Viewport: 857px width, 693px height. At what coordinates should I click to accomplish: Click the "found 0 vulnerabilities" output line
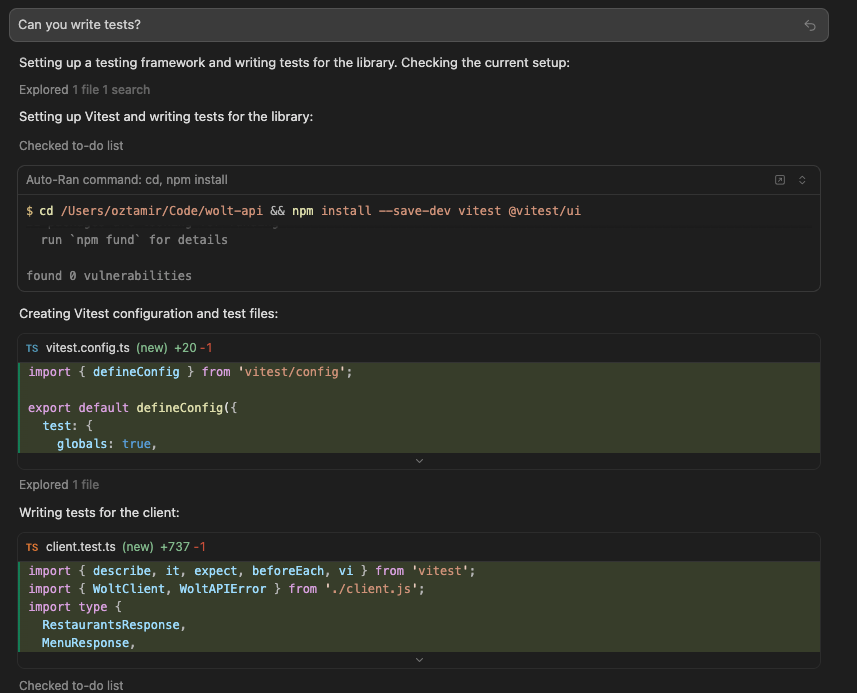pyautogui.click(x=109, y=275)
